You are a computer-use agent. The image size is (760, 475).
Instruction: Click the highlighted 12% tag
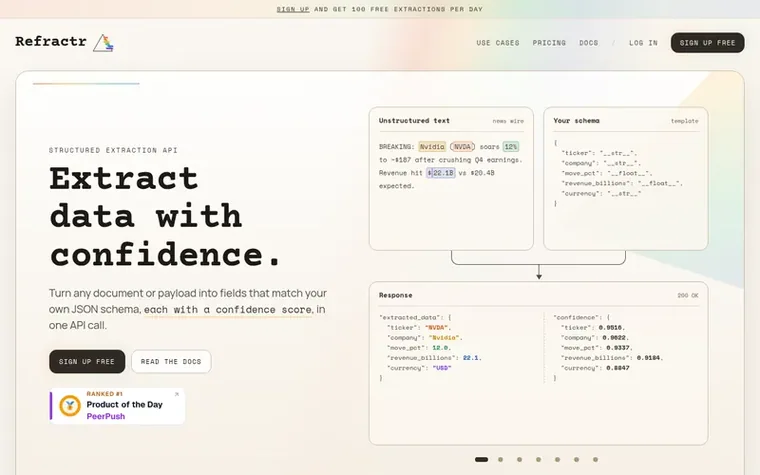coord(511,146)
